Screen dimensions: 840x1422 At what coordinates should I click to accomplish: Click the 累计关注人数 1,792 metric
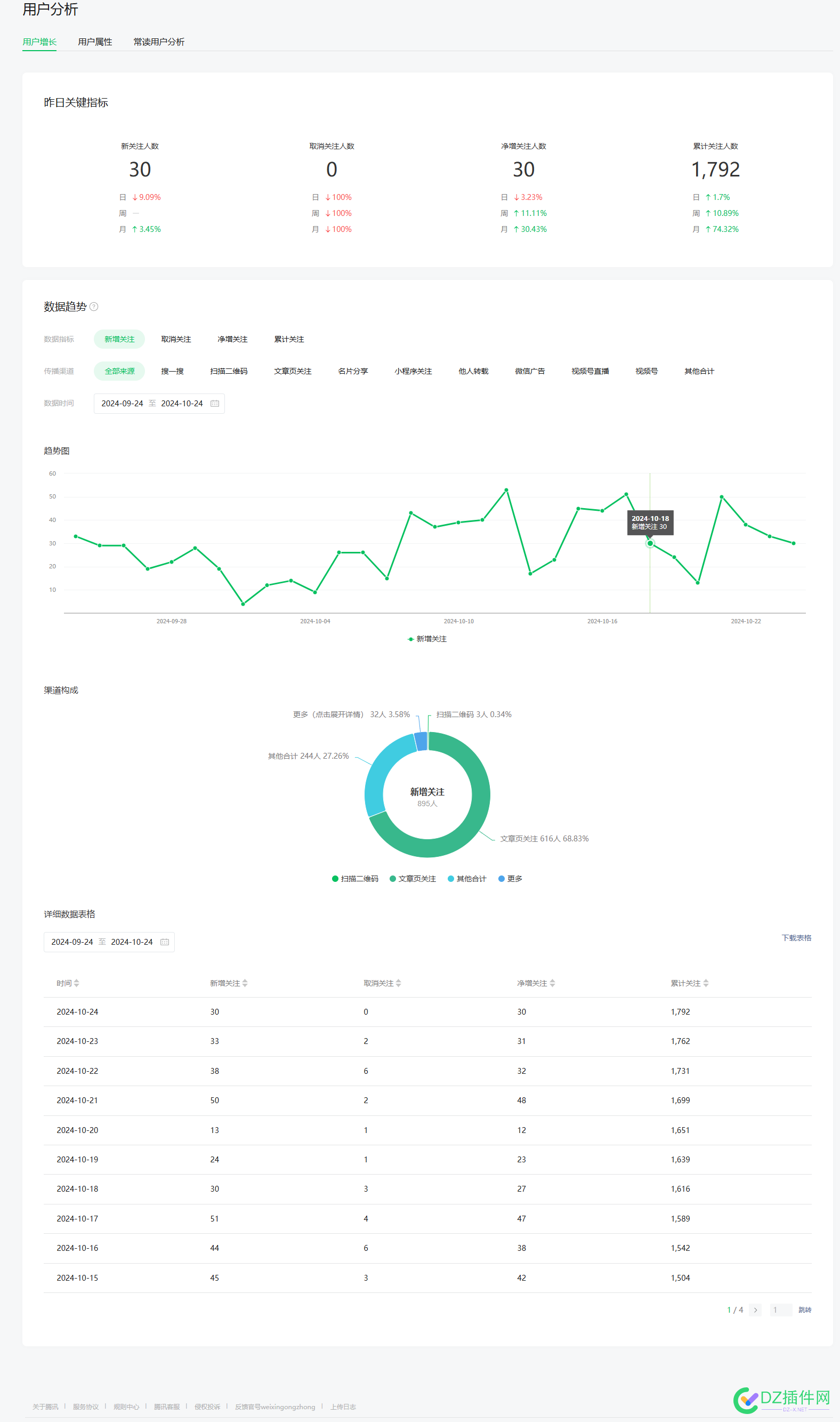(715, 169)
